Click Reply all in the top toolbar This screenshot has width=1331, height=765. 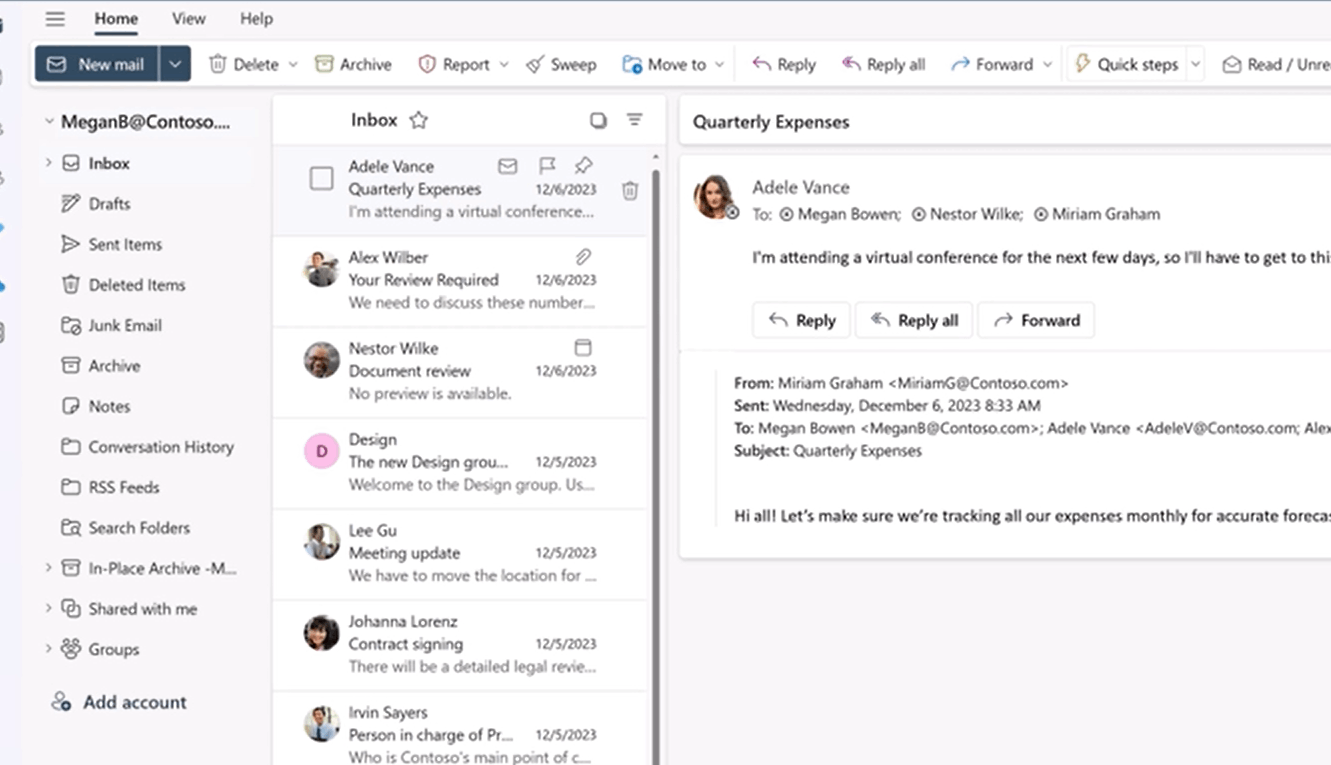click(883, 64)
